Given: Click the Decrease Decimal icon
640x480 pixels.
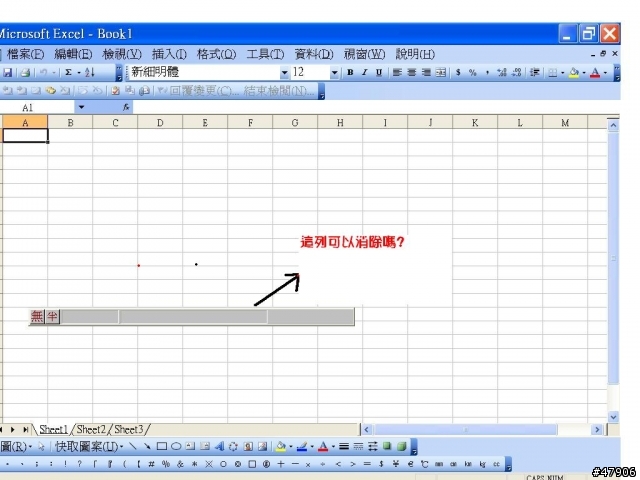Looking at the screenshot, I should tap(516, 73).
